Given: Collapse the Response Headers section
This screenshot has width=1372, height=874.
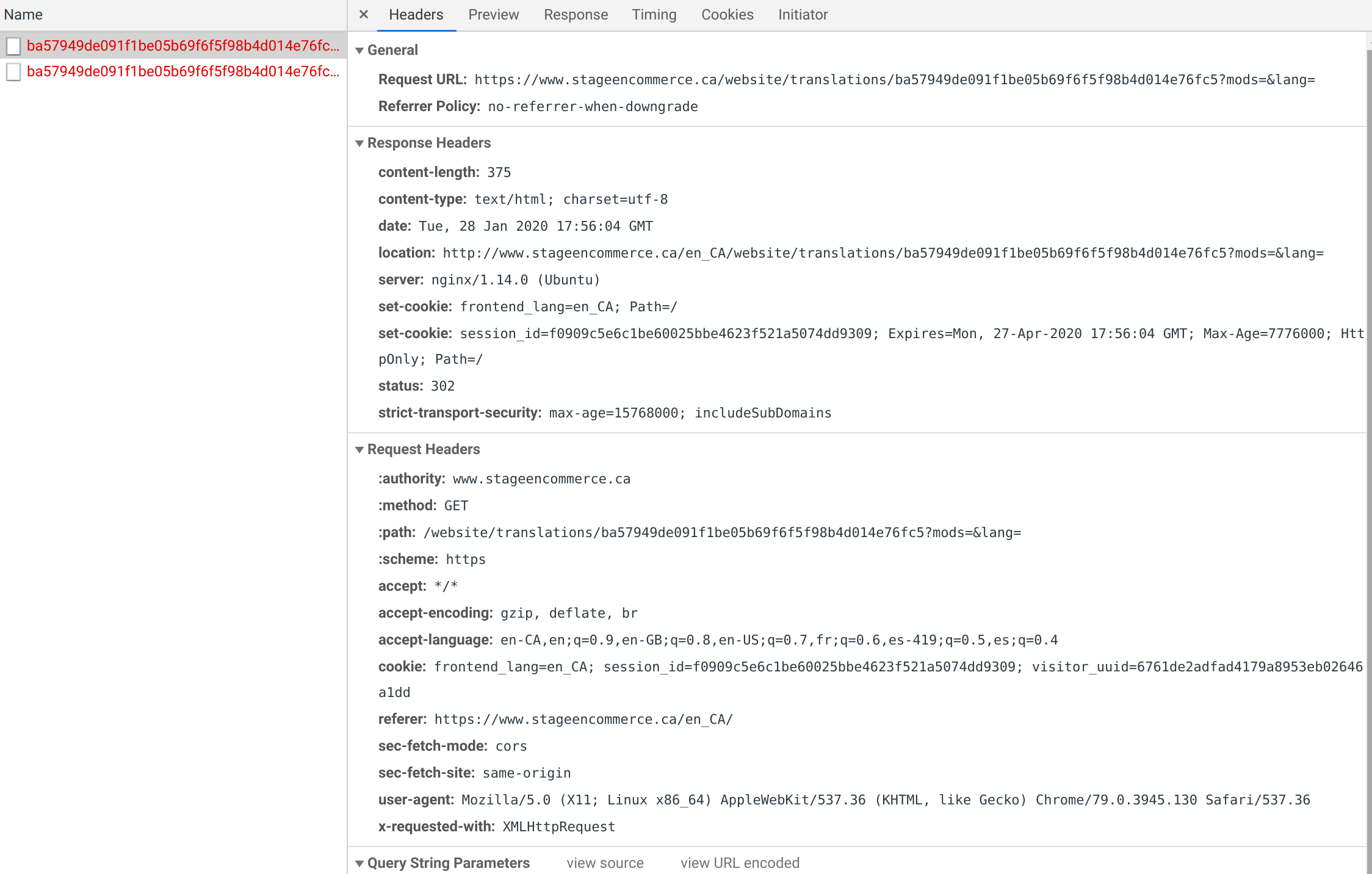Looking at the screenshot, I should (x=359, y=143).
